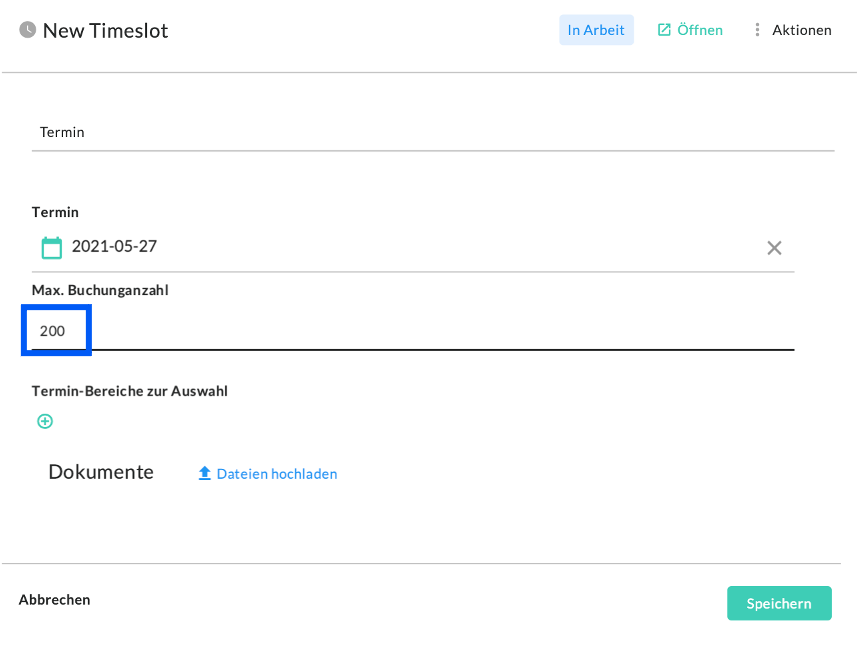The image size is (858, 650).
Task: Click the Max. Buchunganzahl label
Action: (x=100, y=290)
